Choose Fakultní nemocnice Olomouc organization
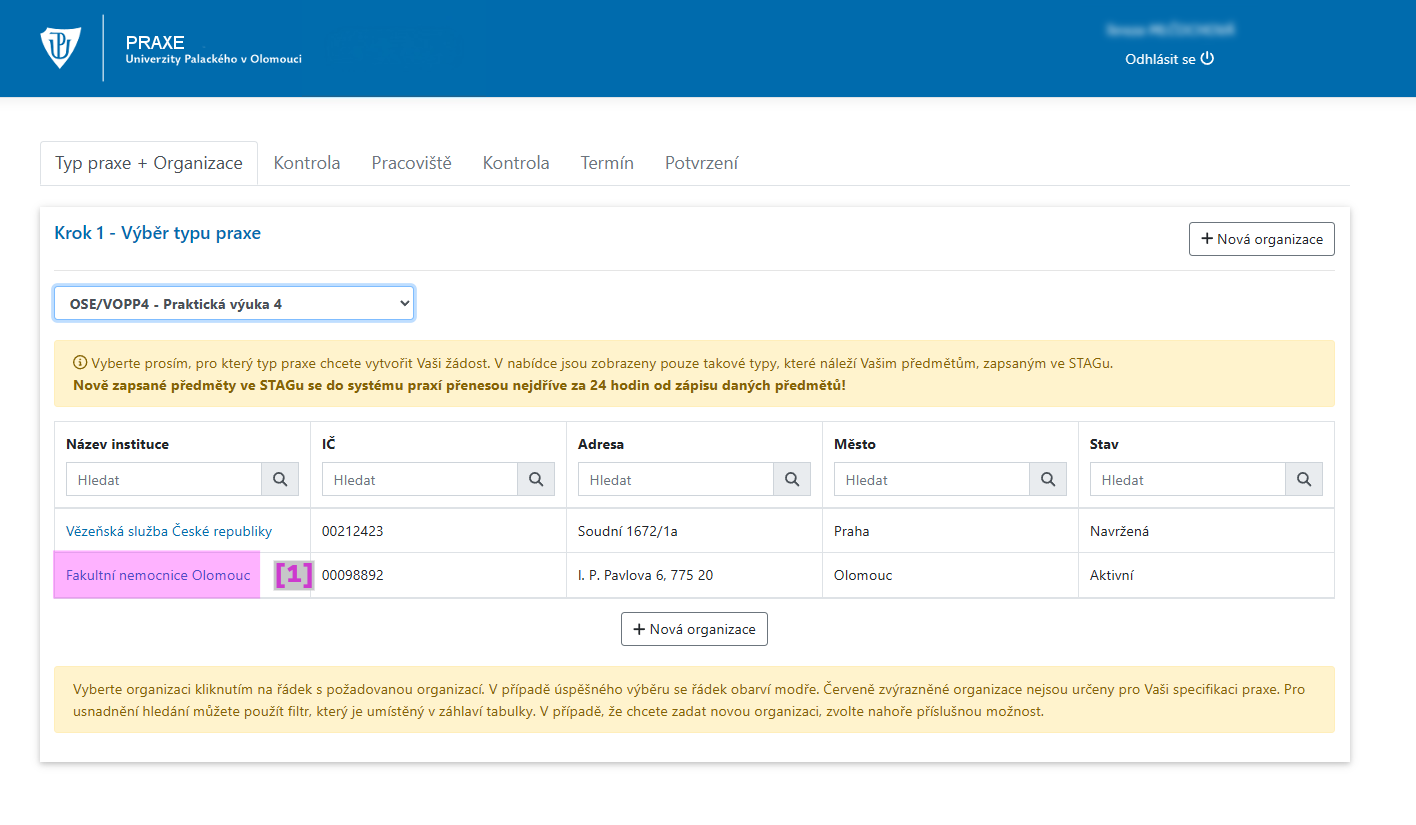This screenshot has width=1416, height=825. pos(158,575)
